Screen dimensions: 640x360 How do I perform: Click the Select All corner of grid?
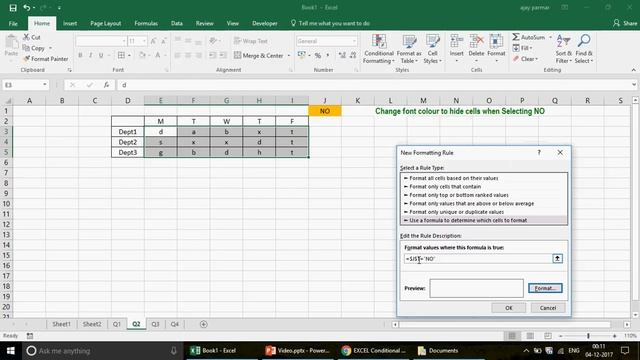7,100
